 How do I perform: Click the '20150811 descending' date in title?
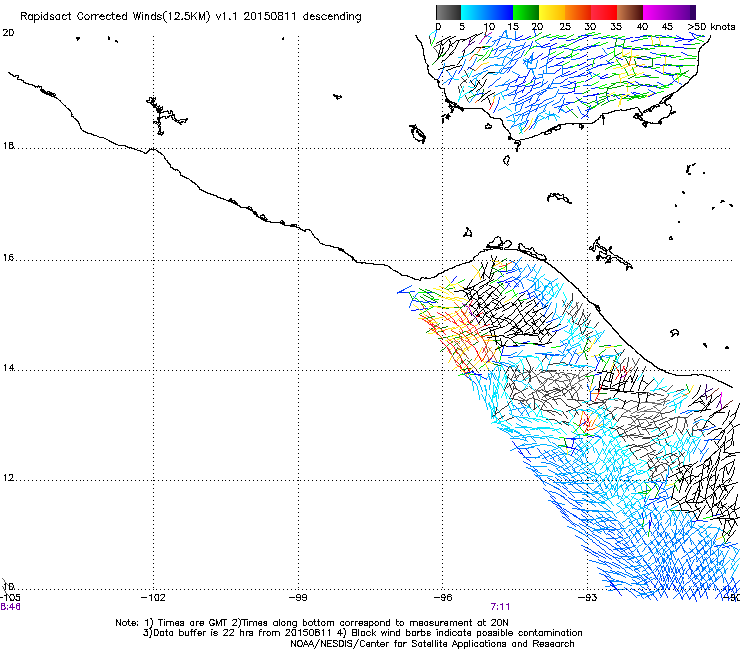coord(303,17)
